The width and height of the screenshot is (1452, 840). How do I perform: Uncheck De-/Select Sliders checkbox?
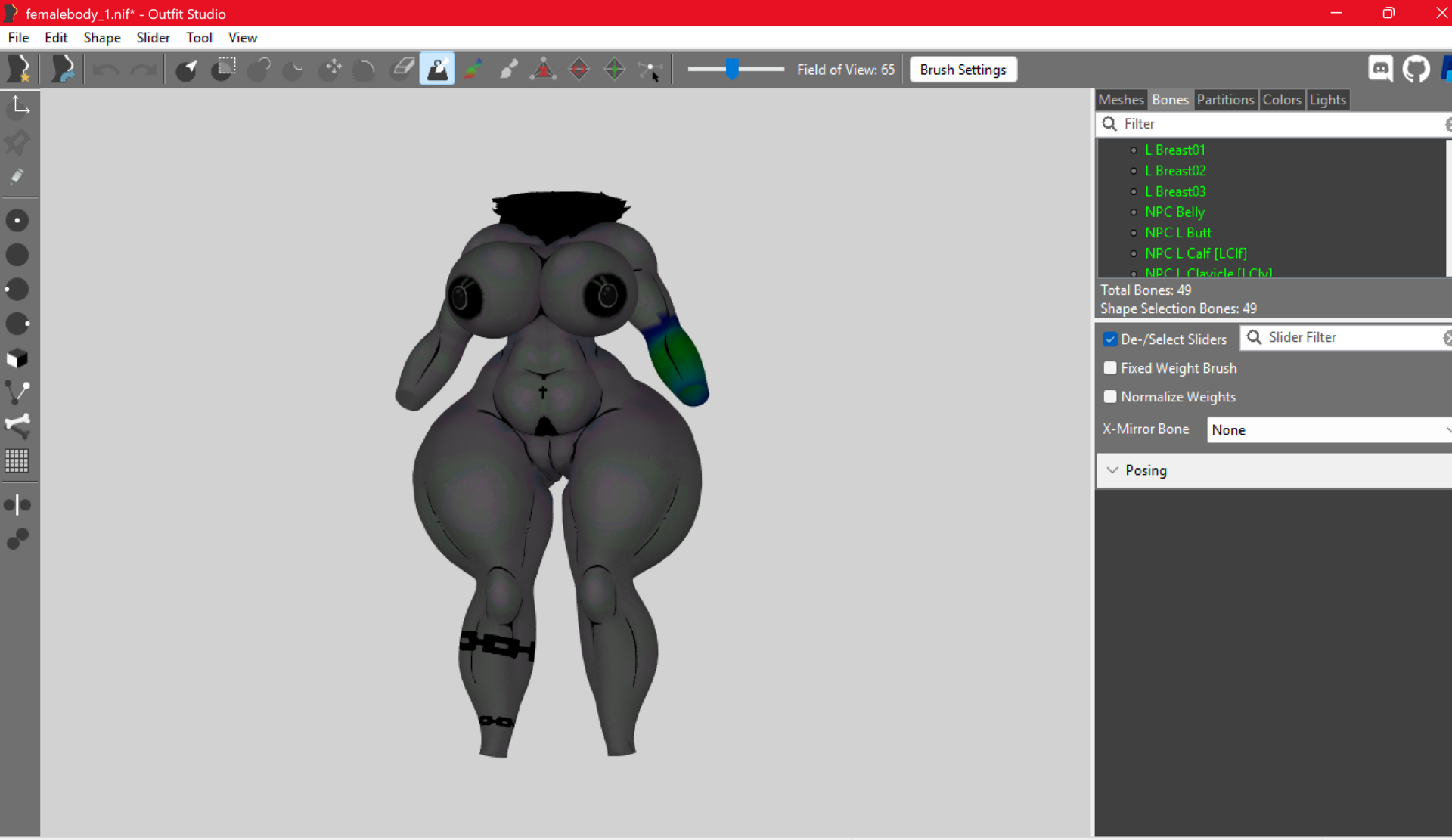(1110, 339)
